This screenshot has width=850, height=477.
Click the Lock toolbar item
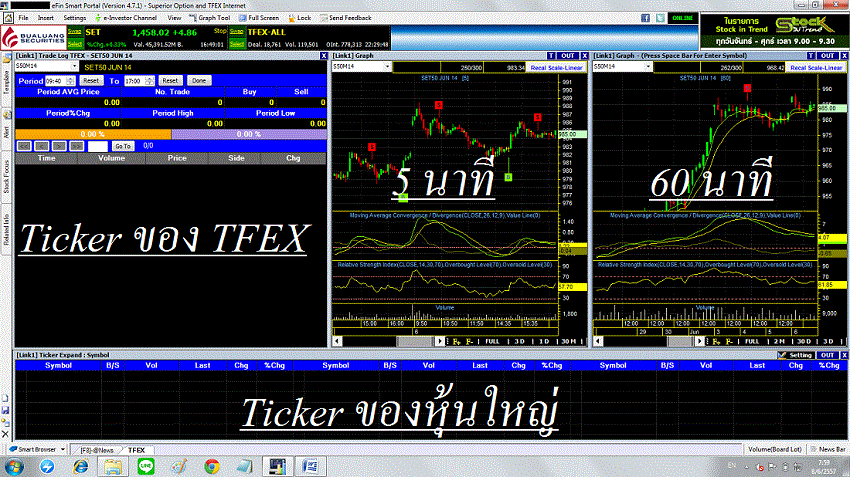[300, 18]
